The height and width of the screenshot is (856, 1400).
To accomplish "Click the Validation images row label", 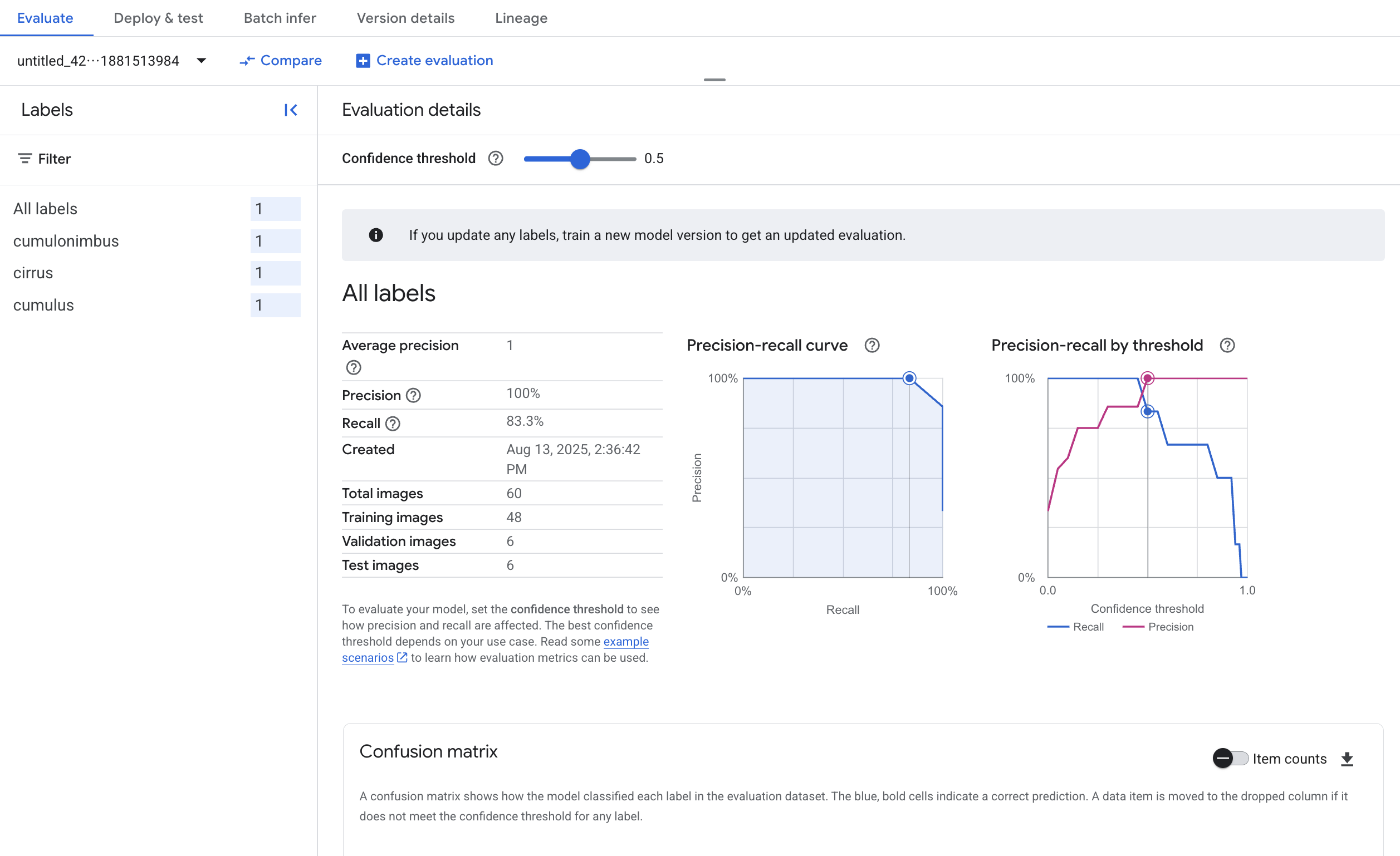I will (398, 542).
